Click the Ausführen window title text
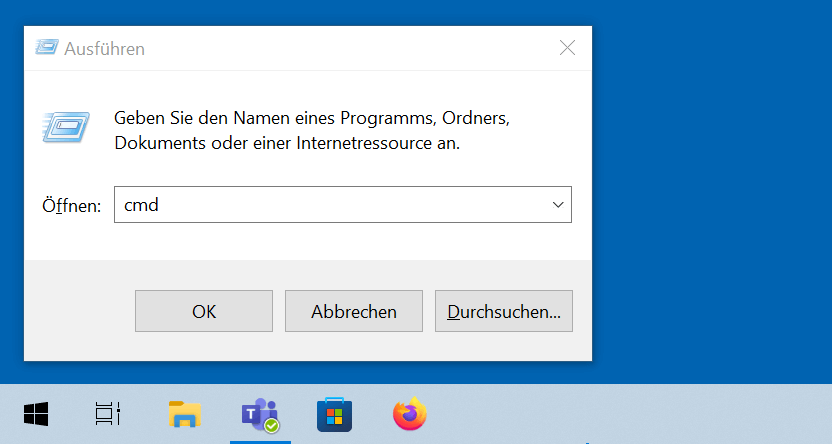 pos(105,49)
